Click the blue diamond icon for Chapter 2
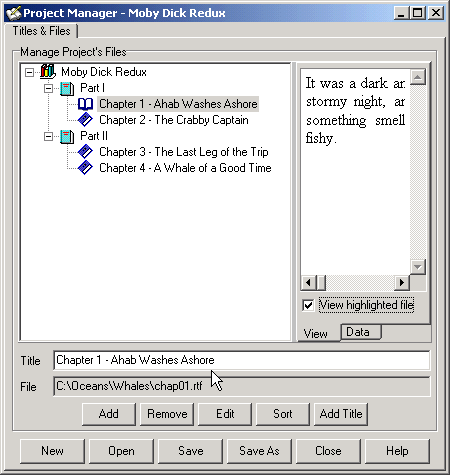450x475 pixels. [85, 120]
